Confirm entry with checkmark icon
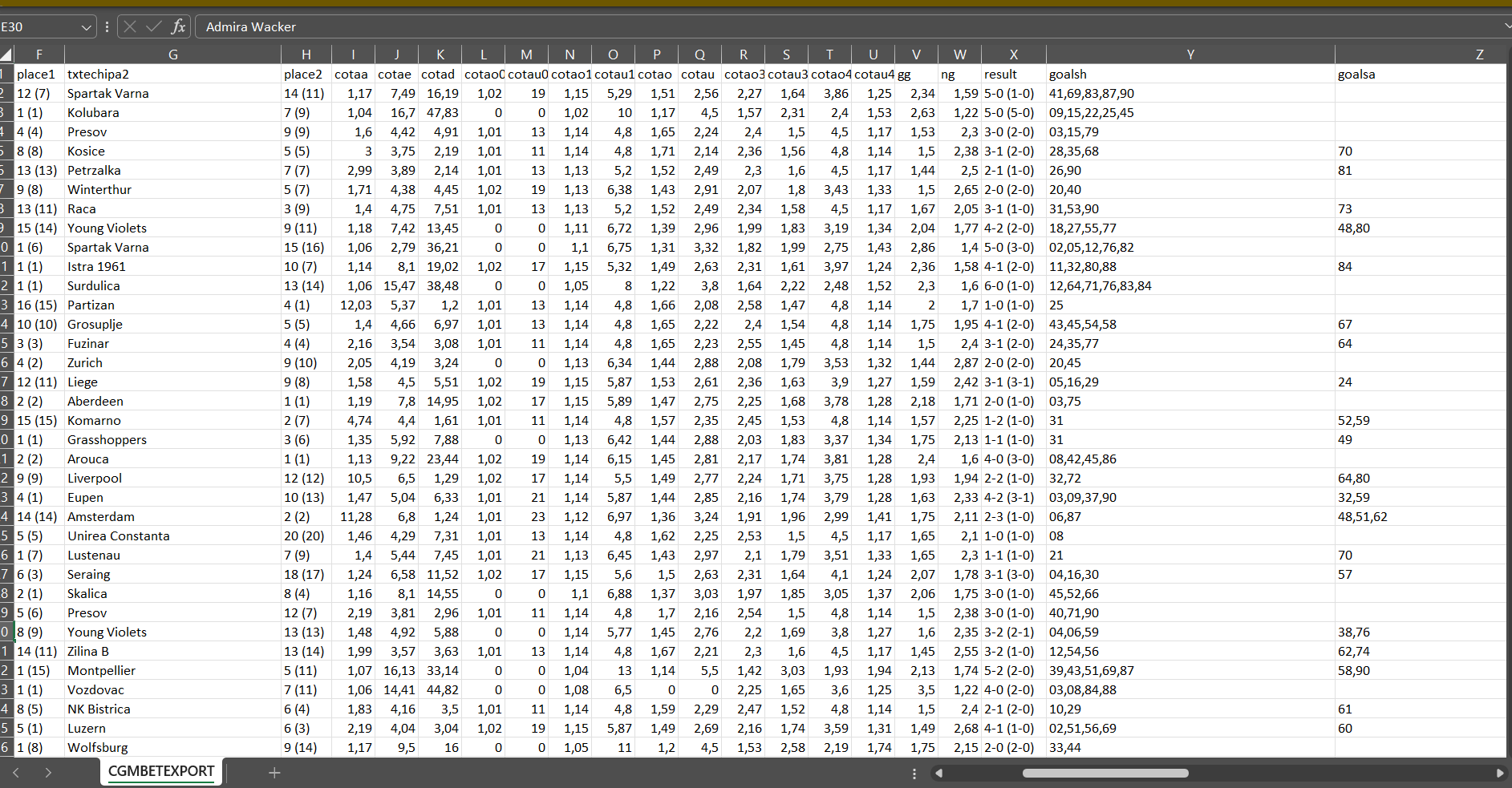 pos(154,26)
